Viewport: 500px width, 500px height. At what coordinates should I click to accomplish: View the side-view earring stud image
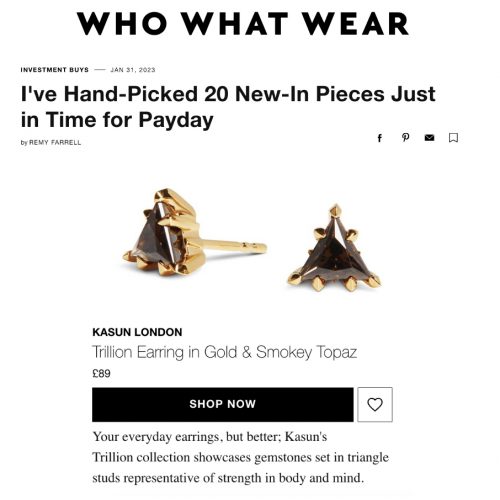click(x=194, y=233)
